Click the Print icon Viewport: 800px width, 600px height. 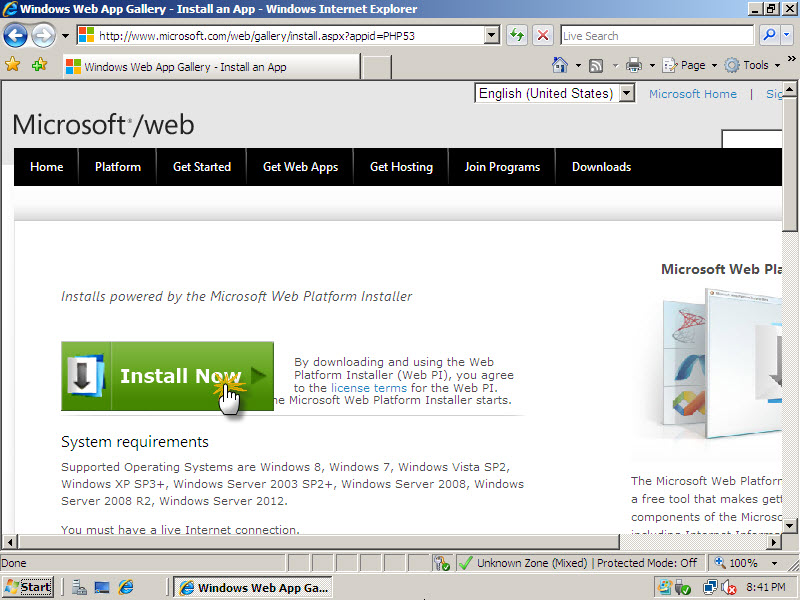(633, 65)
